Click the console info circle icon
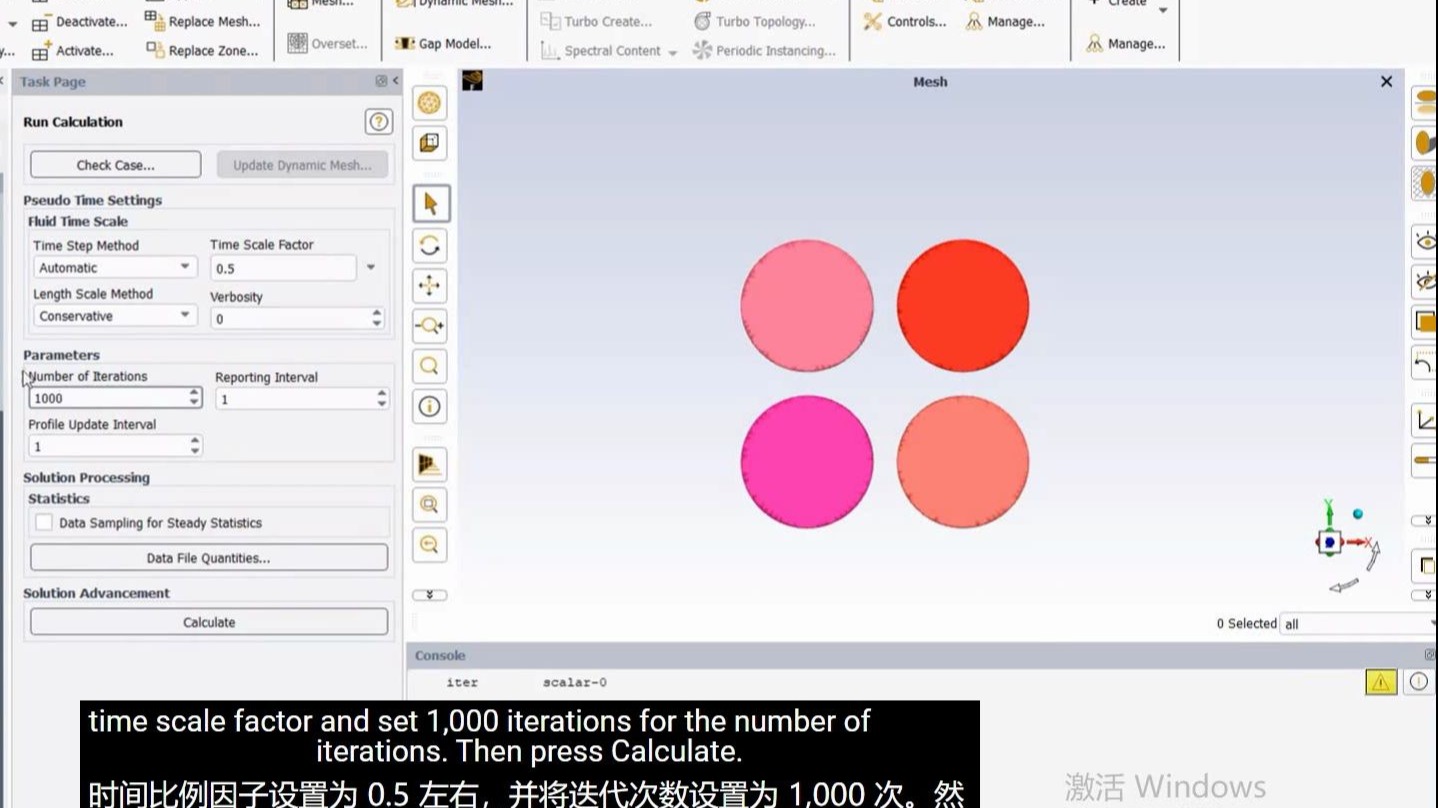This screenshot has height=808, width=1438. tap(1418, 682)
